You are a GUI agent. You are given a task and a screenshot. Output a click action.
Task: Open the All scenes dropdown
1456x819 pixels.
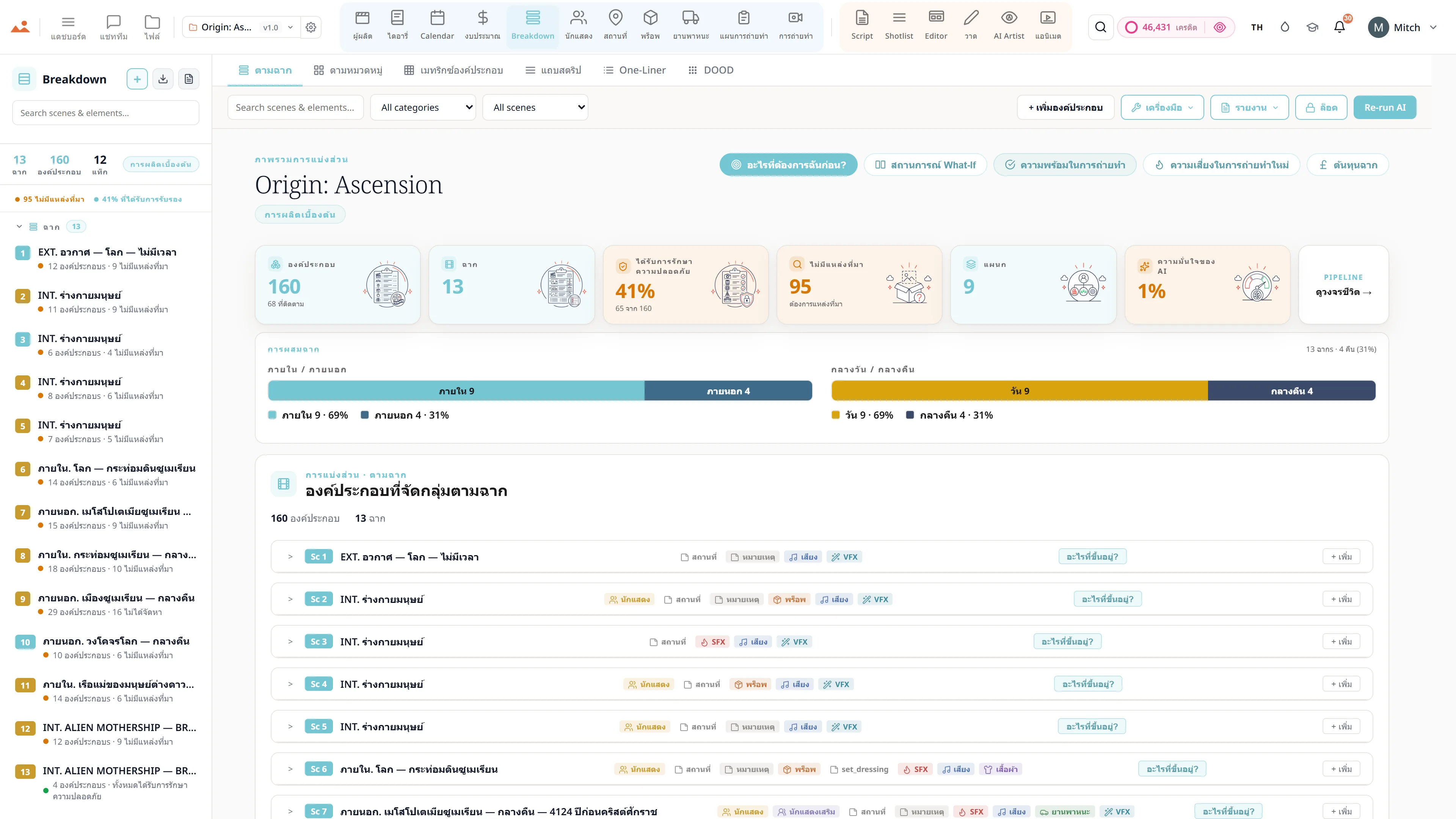[535, 107]
